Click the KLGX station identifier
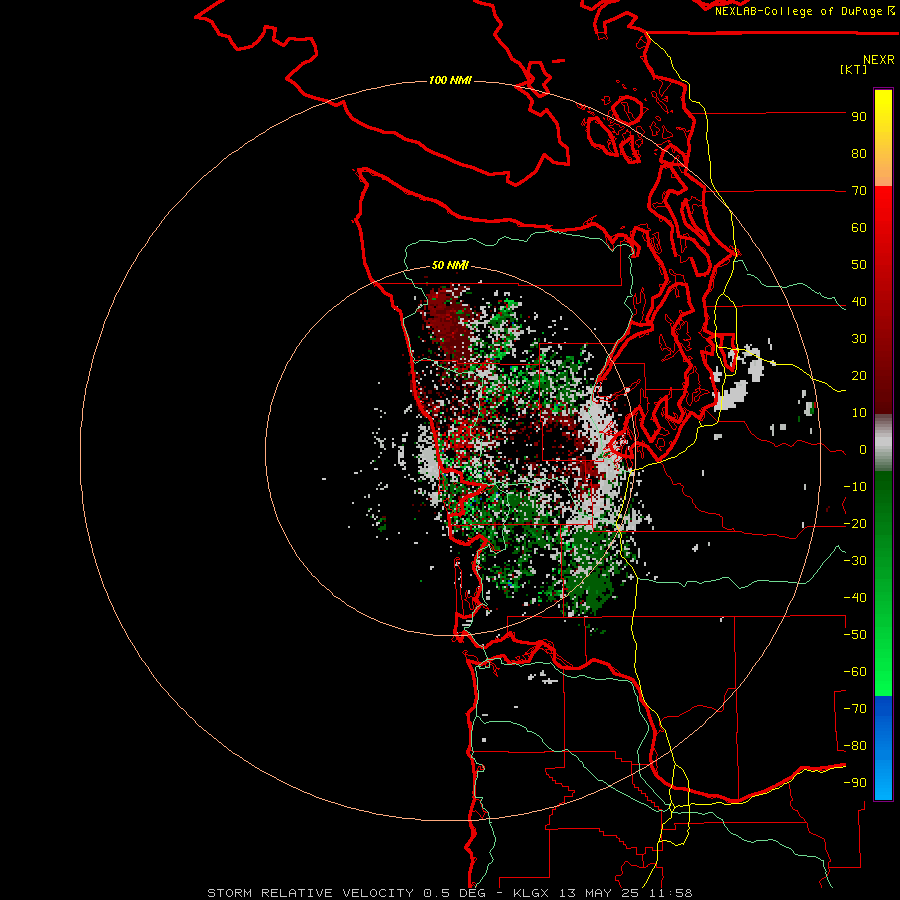The image size is (900, 900). pos(531,893)
